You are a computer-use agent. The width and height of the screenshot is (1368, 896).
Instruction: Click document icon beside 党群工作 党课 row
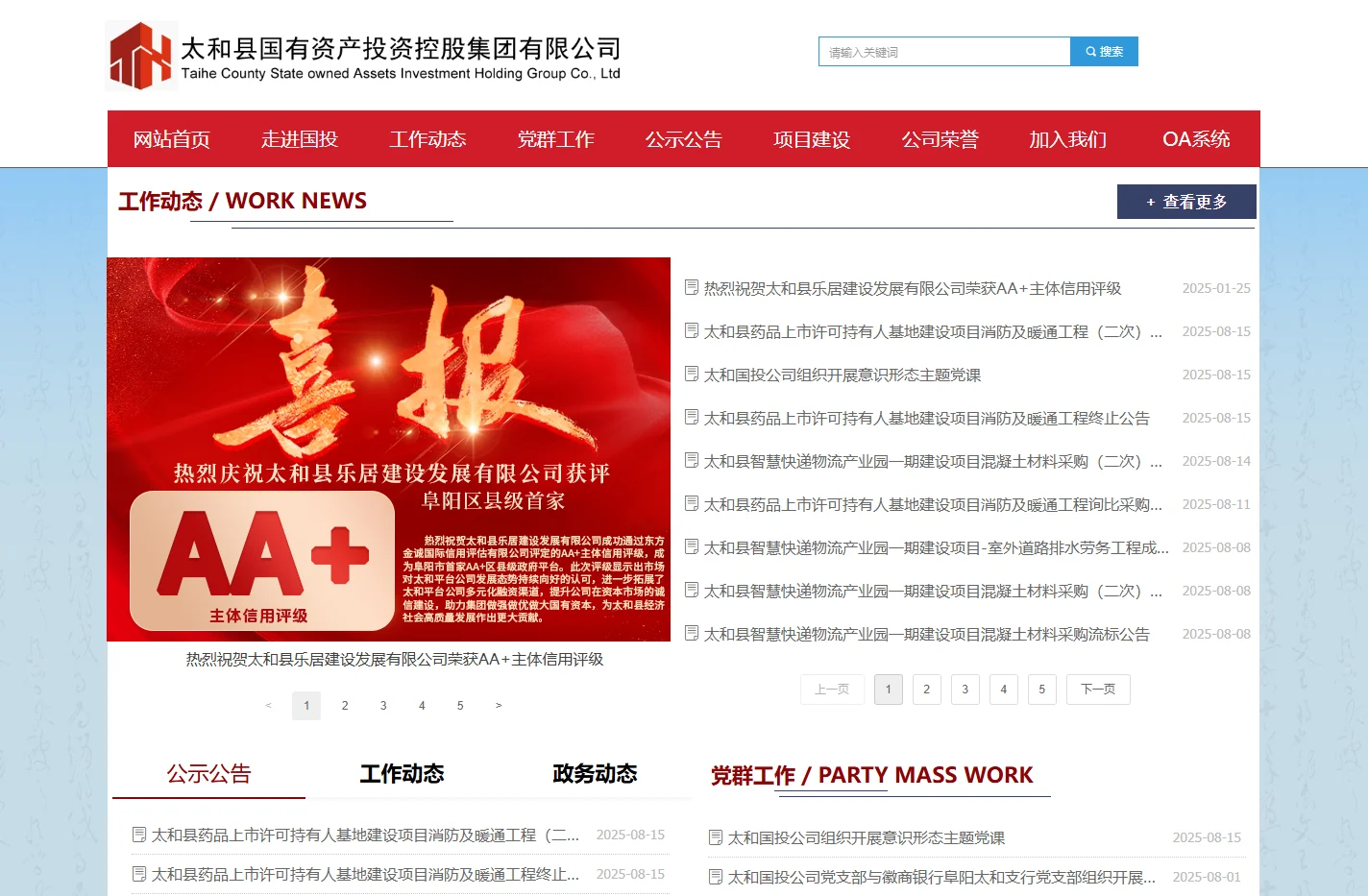tap(716, 837)
